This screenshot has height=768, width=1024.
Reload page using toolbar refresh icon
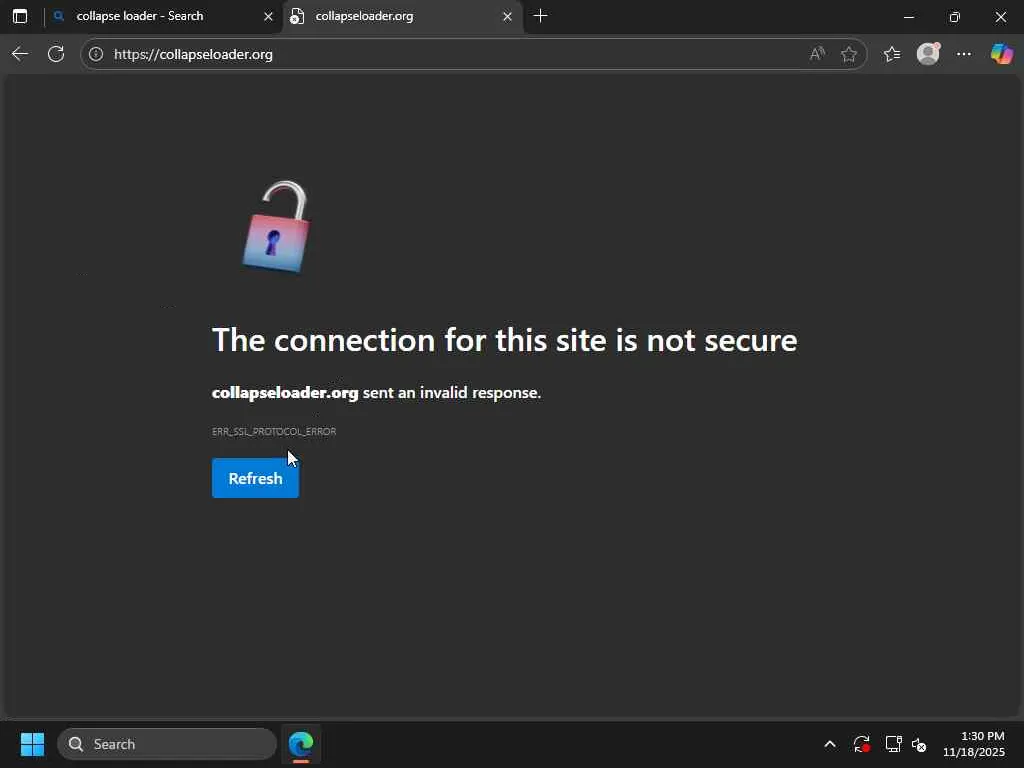tap(56, 54)
